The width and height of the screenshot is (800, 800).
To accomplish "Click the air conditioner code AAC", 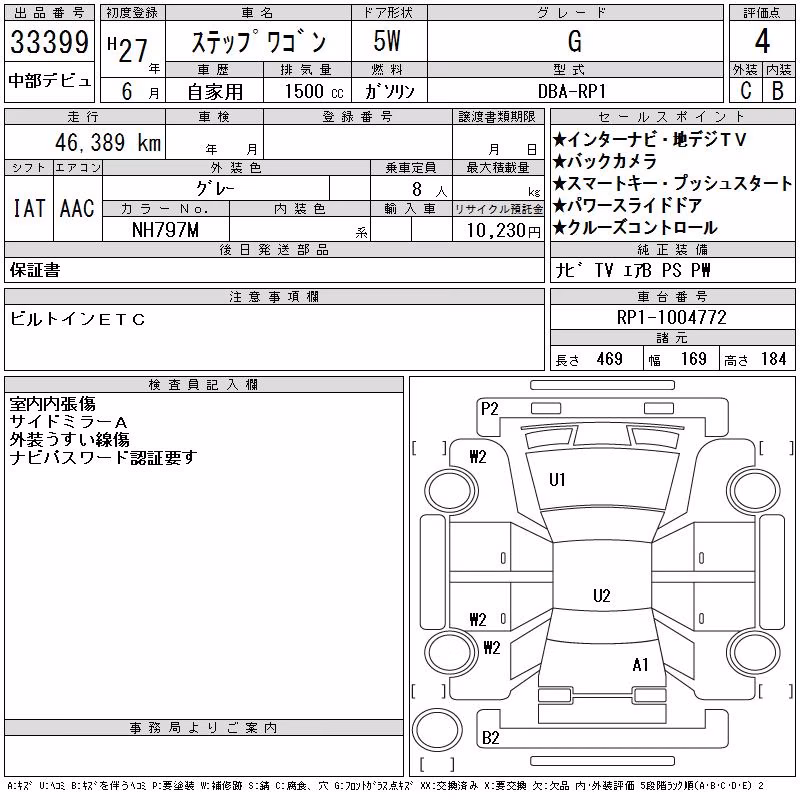I will pyautogui.click(x=77, y=208).
